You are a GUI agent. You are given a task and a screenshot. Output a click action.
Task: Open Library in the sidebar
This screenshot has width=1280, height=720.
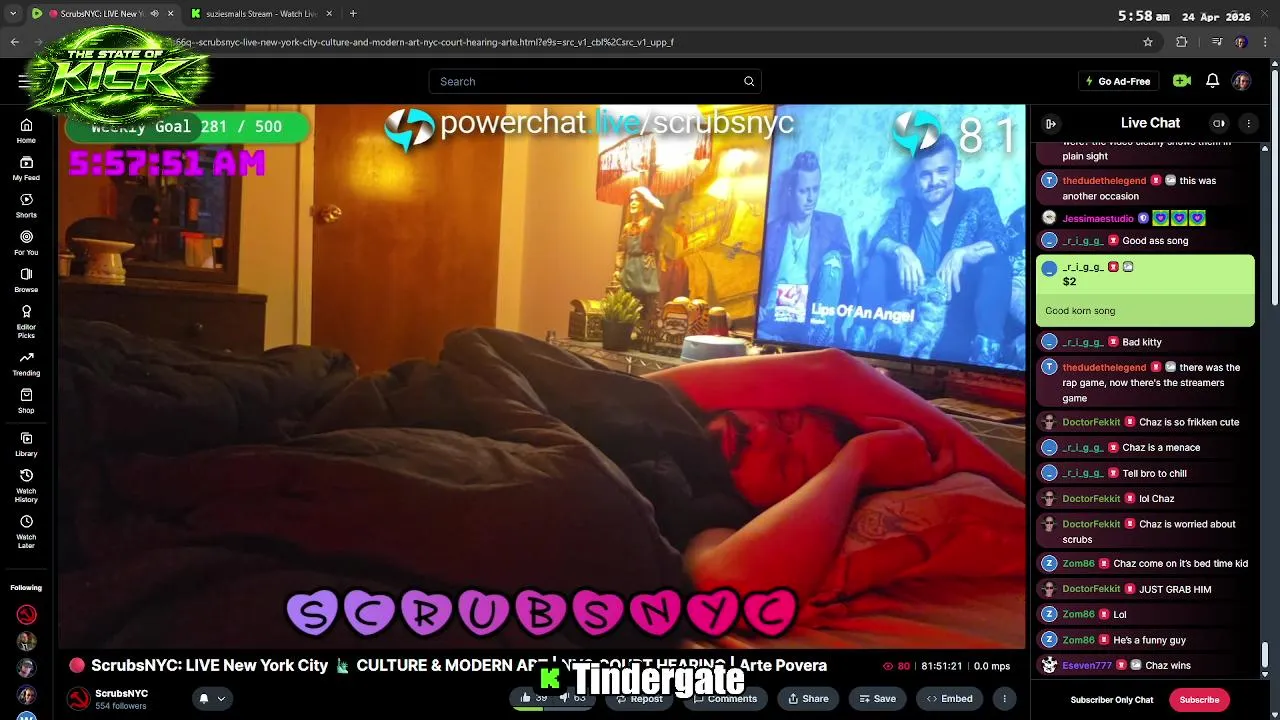(x=26, y=444)
